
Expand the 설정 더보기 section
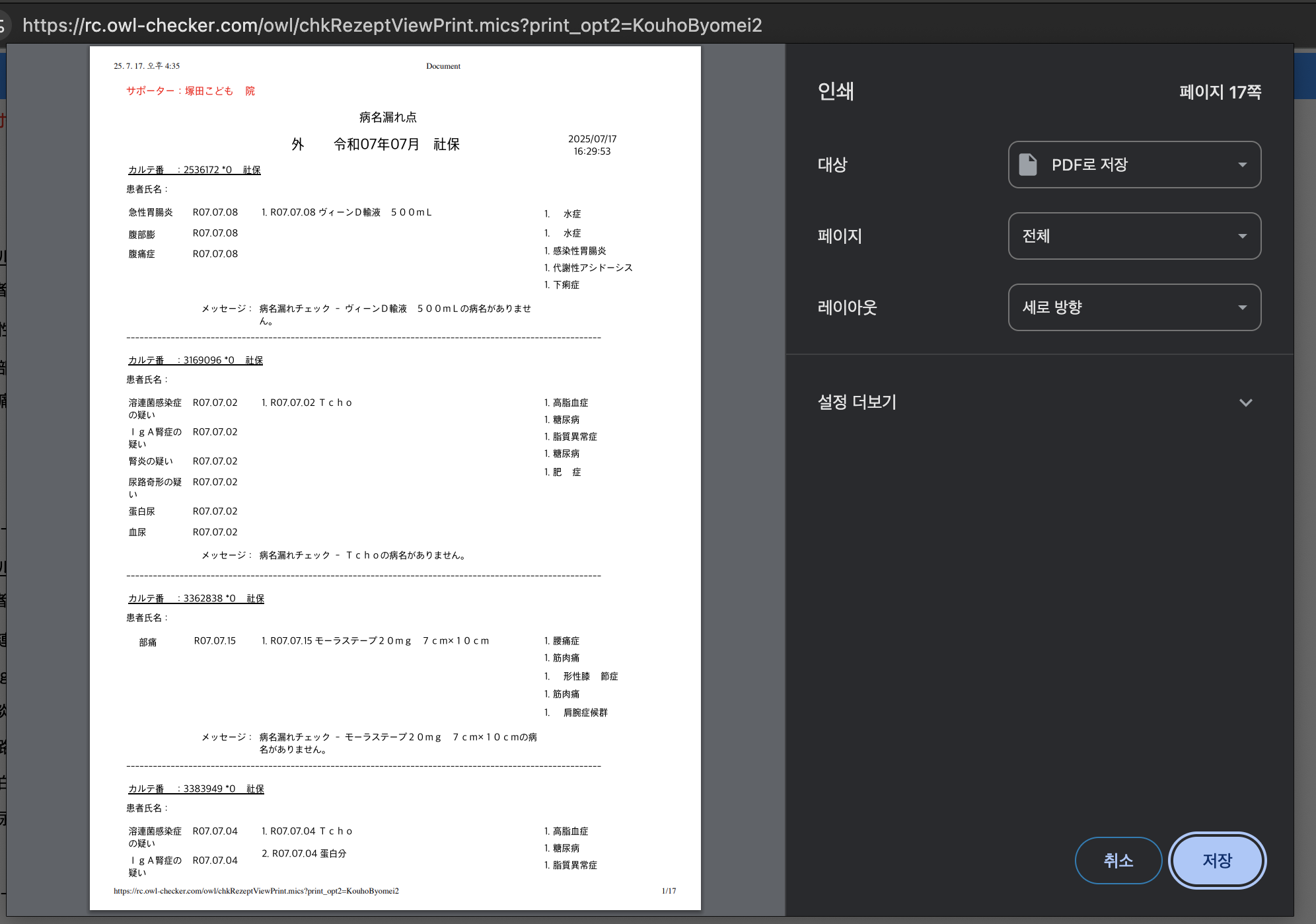(x=857, y=403)
